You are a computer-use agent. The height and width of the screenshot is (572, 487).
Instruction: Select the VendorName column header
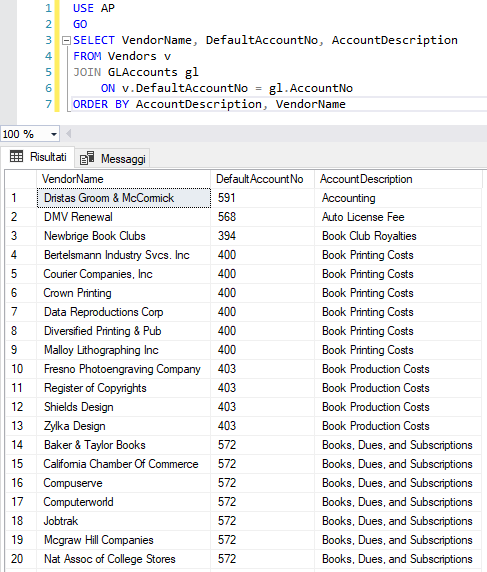[123, 179]
